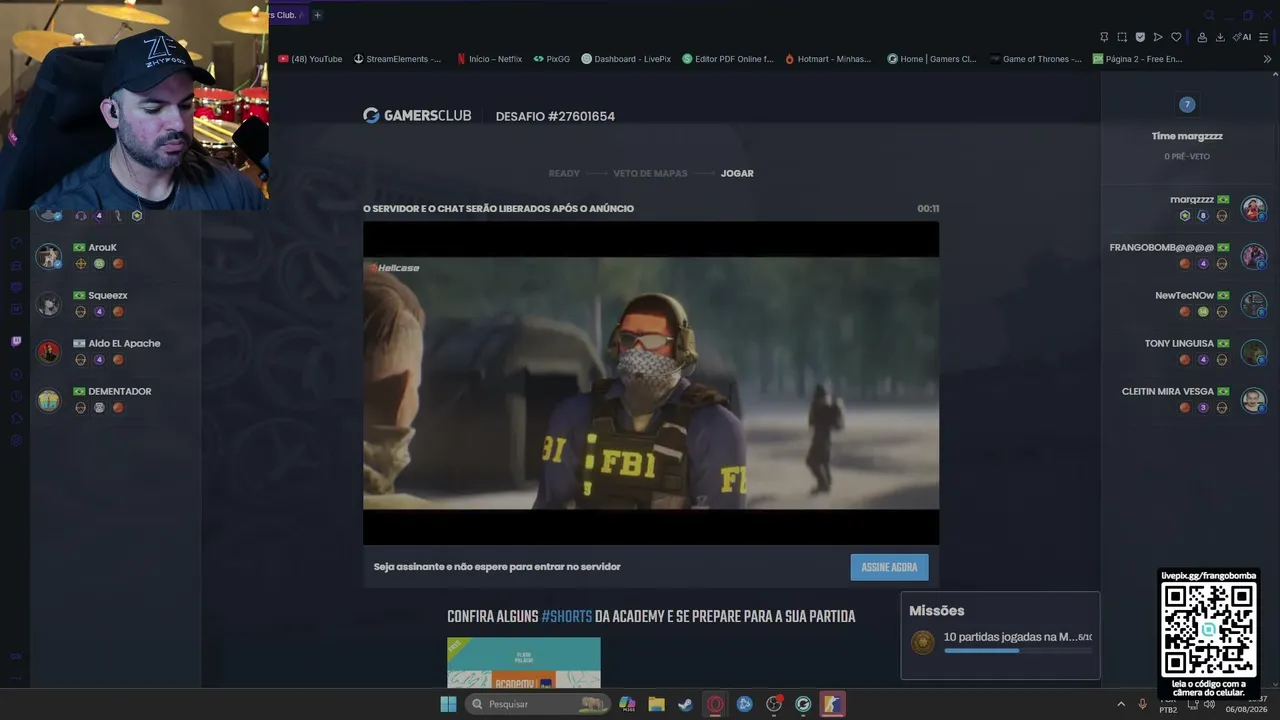The height and width of the screenshot is (720, 1280).
Task: Open FRANGOBOMB@@@@ player avatar
Action: pos(1254,256)
